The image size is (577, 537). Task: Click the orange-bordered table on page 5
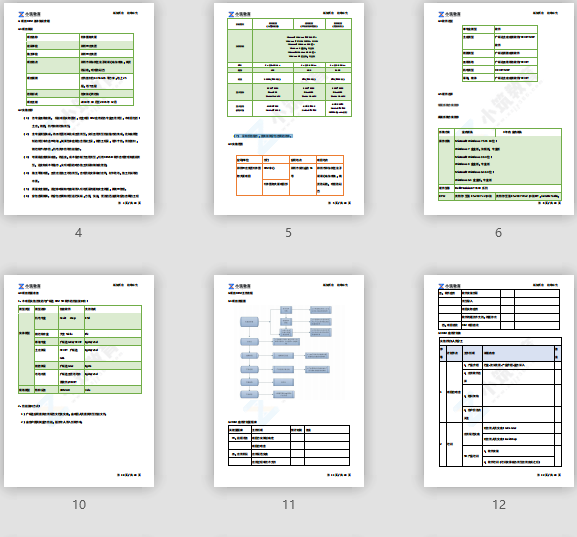click(x=290, y=175)
